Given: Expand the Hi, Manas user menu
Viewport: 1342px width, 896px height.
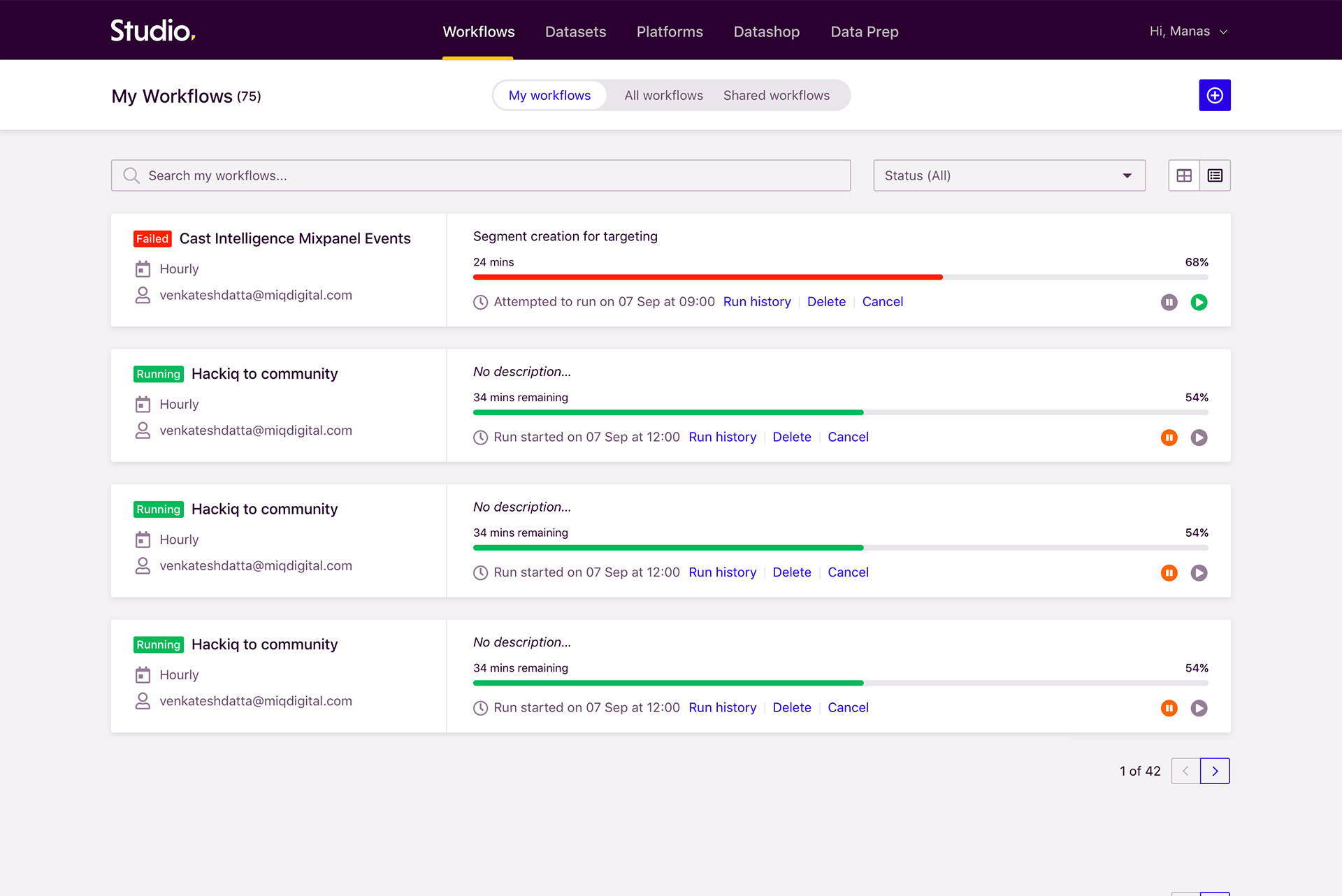Looking at the screenshot, I should pyautogui.click(x=1188, y=31).
